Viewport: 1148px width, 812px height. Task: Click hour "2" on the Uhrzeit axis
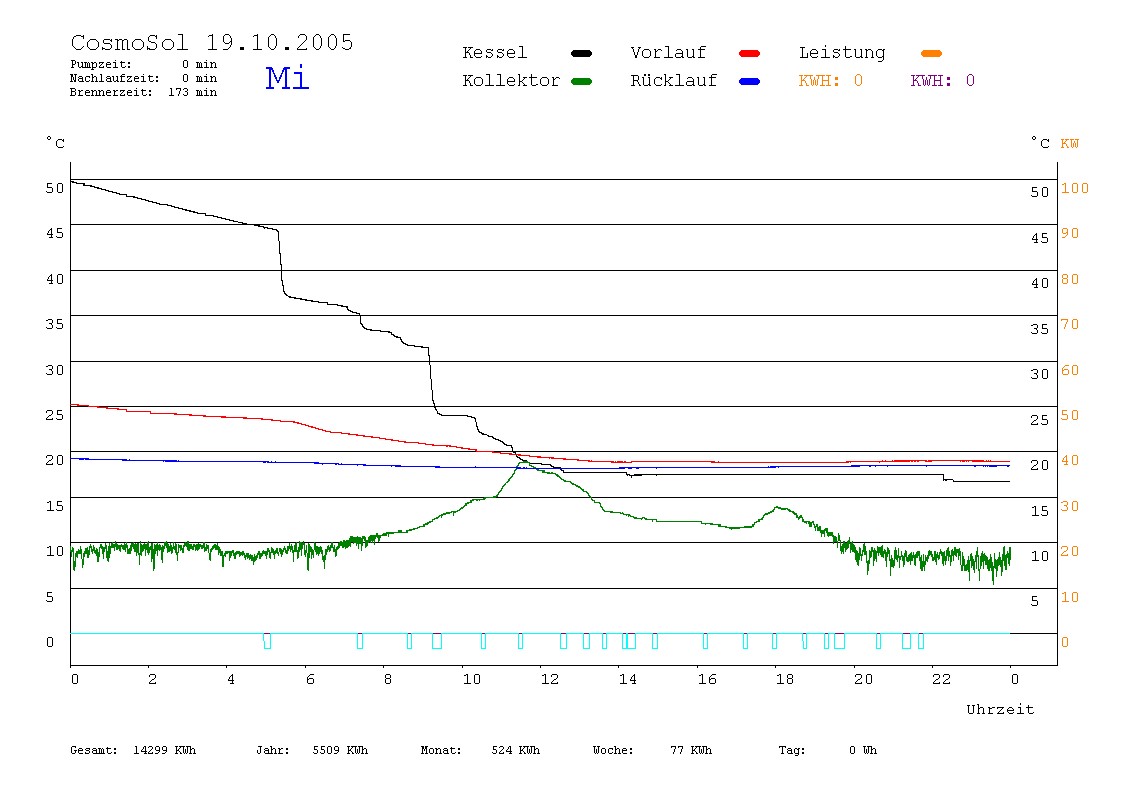click(x=152, y=679)
